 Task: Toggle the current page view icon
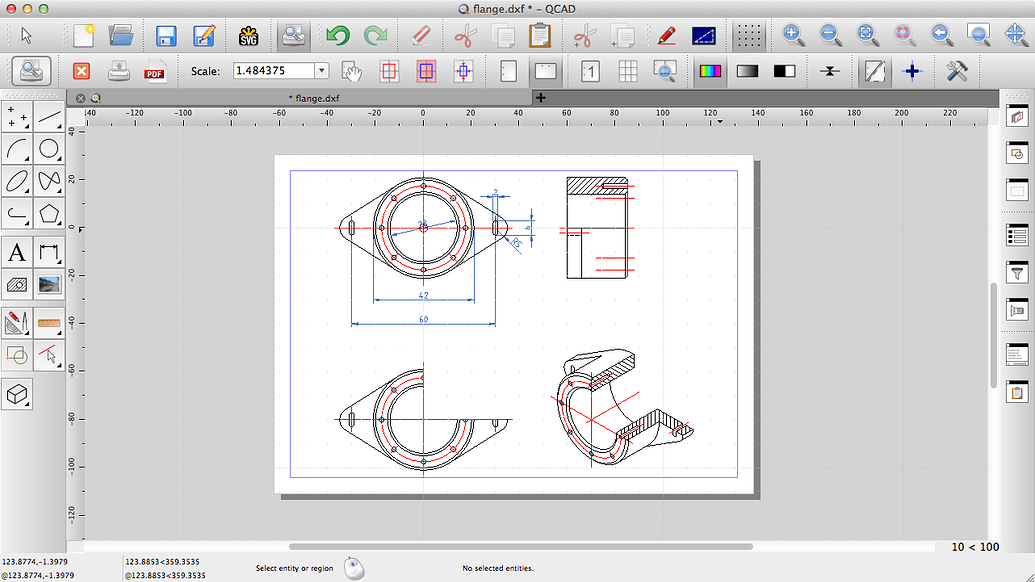(590, 71)
